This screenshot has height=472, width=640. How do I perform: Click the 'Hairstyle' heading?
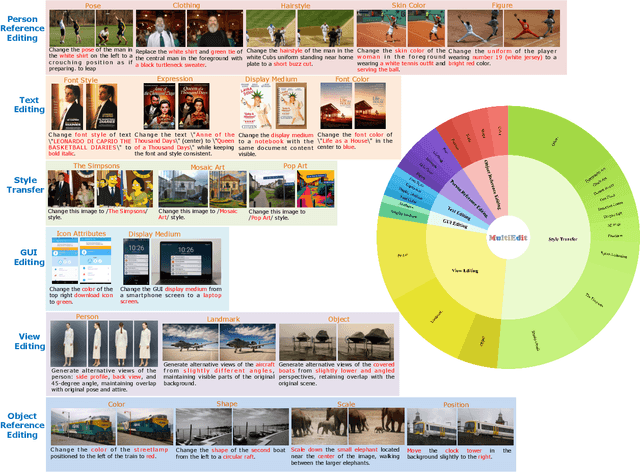295,6
